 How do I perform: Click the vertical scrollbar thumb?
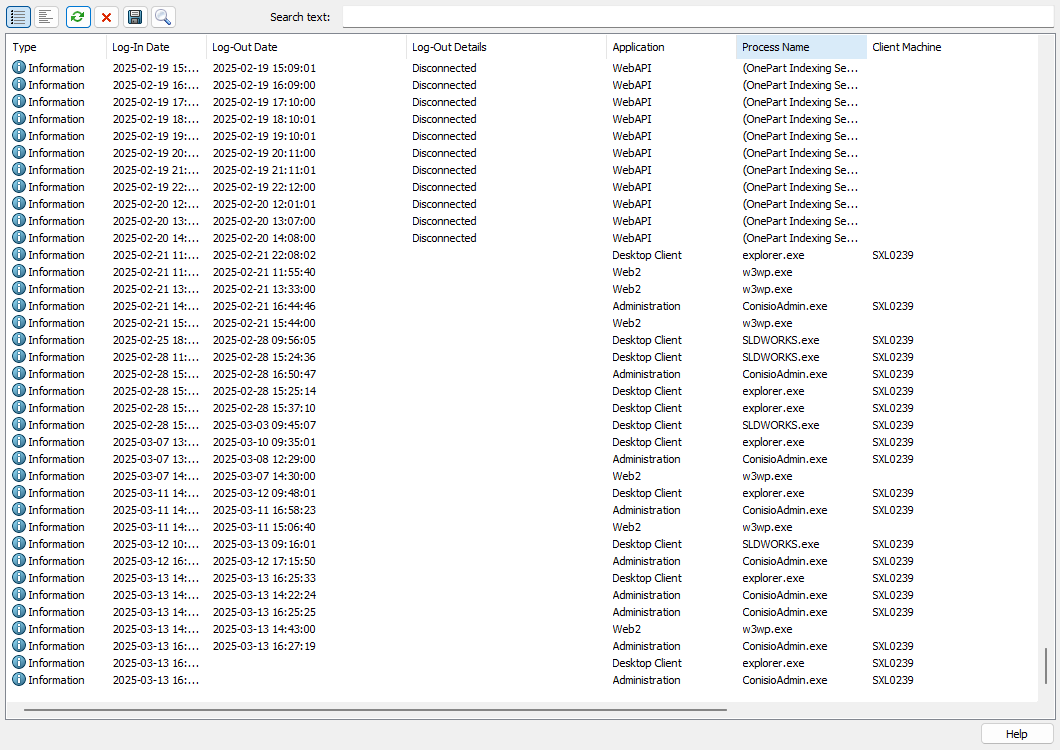click(1045, 666)
